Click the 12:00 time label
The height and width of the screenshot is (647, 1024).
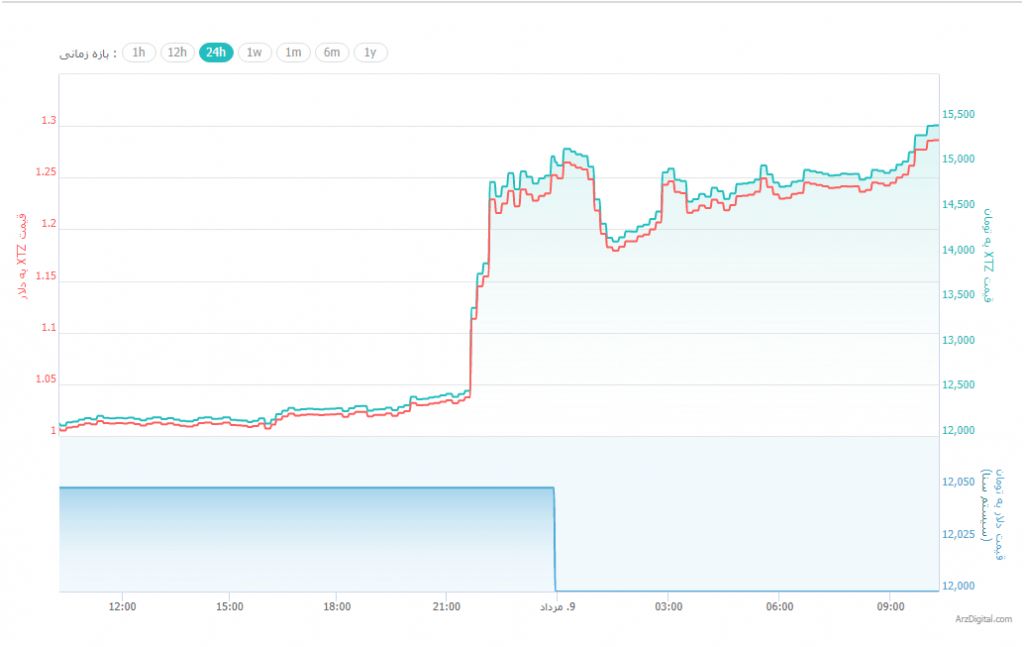(x=121, y=605)
